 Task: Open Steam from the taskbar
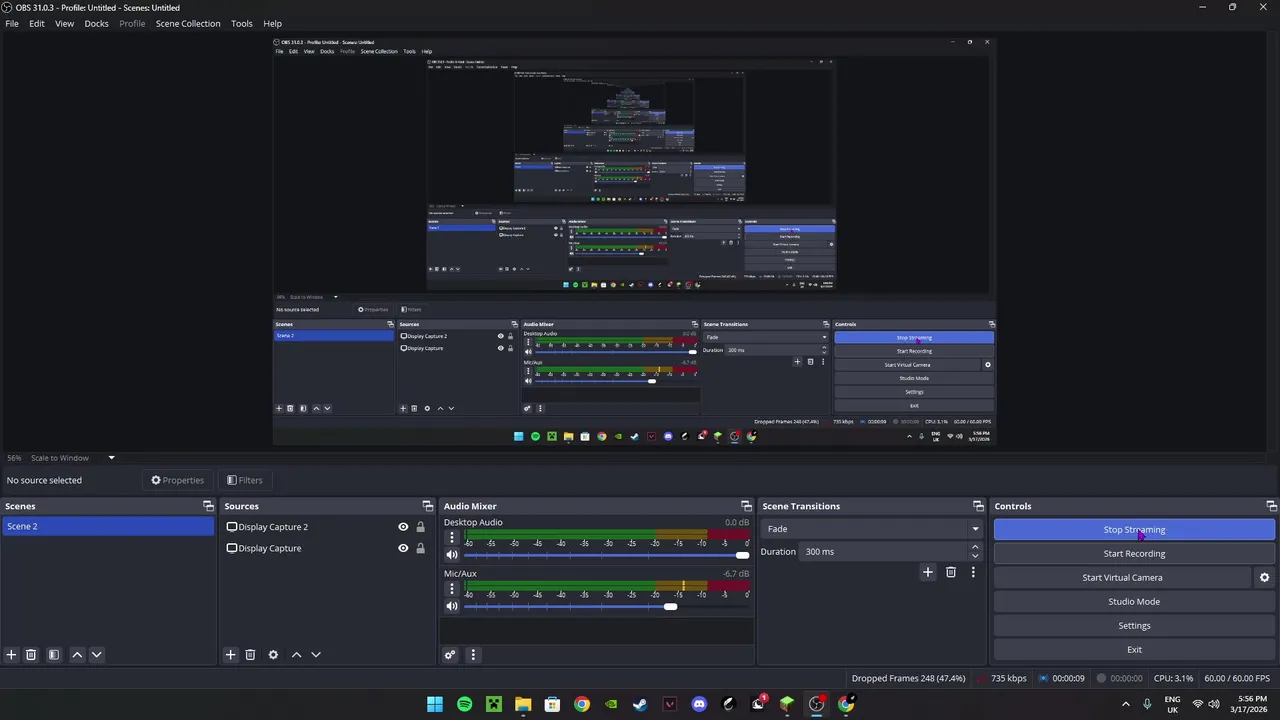640,704
